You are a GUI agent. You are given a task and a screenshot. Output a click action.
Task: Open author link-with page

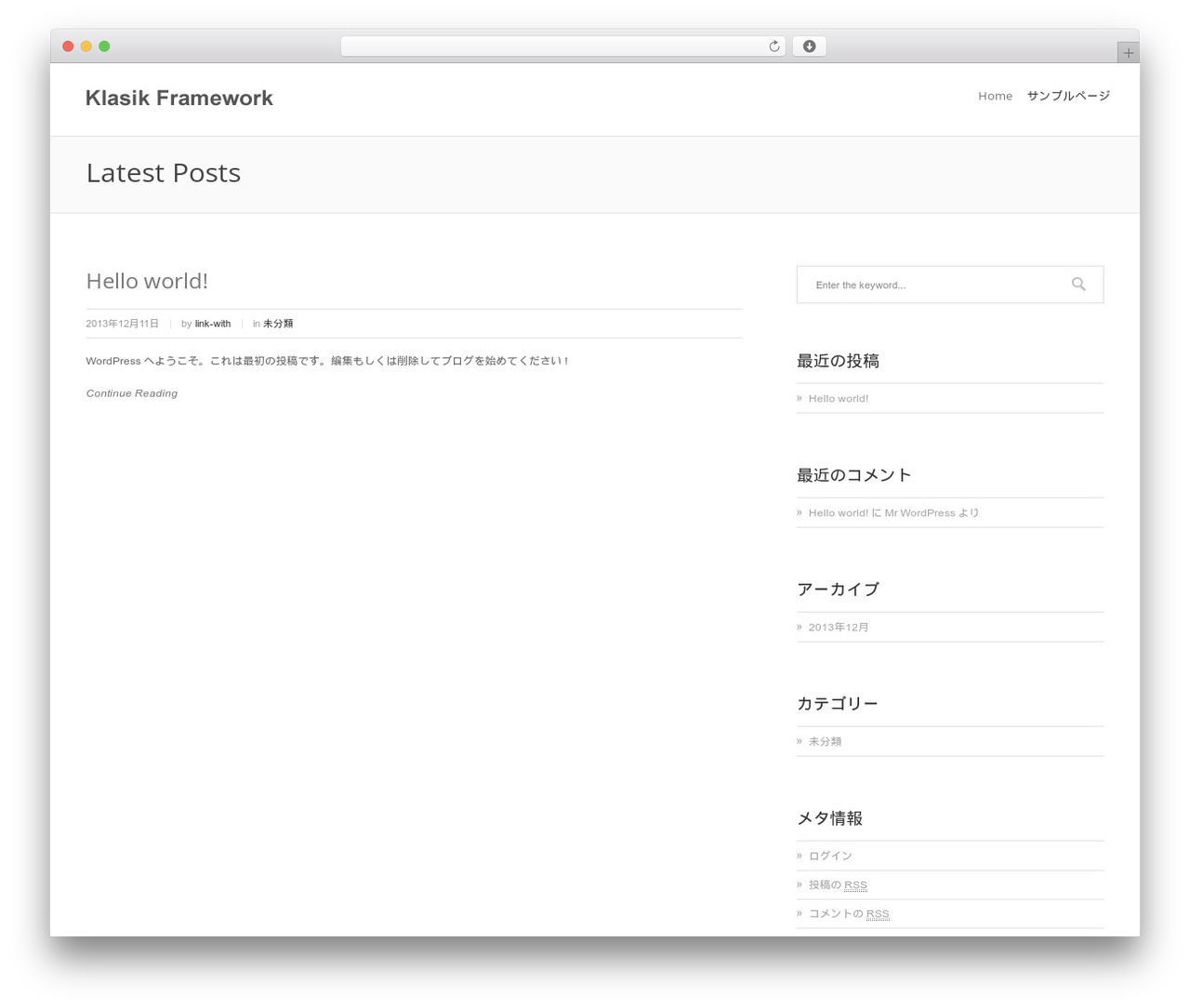click(x=213, y=324)
